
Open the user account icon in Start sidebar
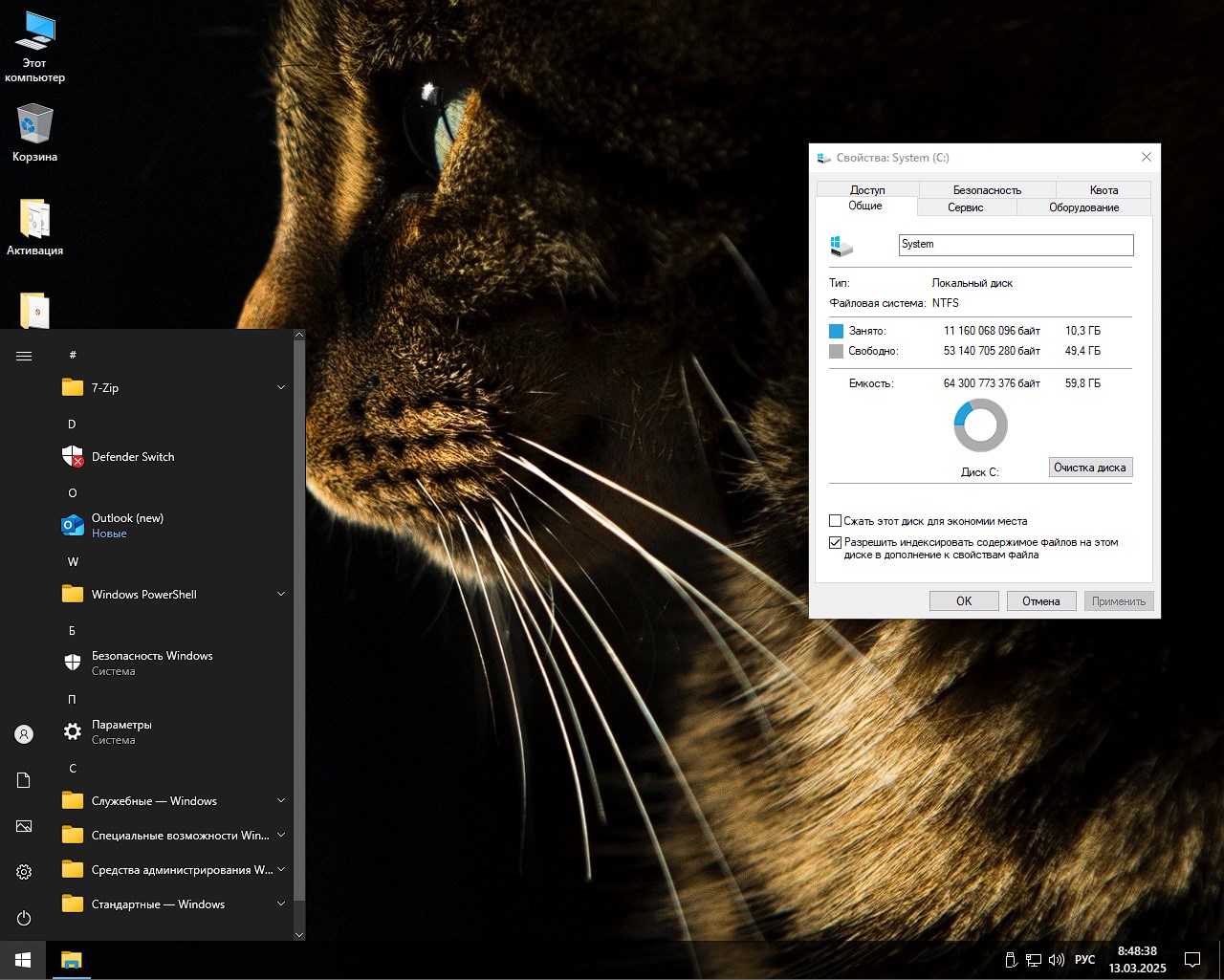pos(24,734)
